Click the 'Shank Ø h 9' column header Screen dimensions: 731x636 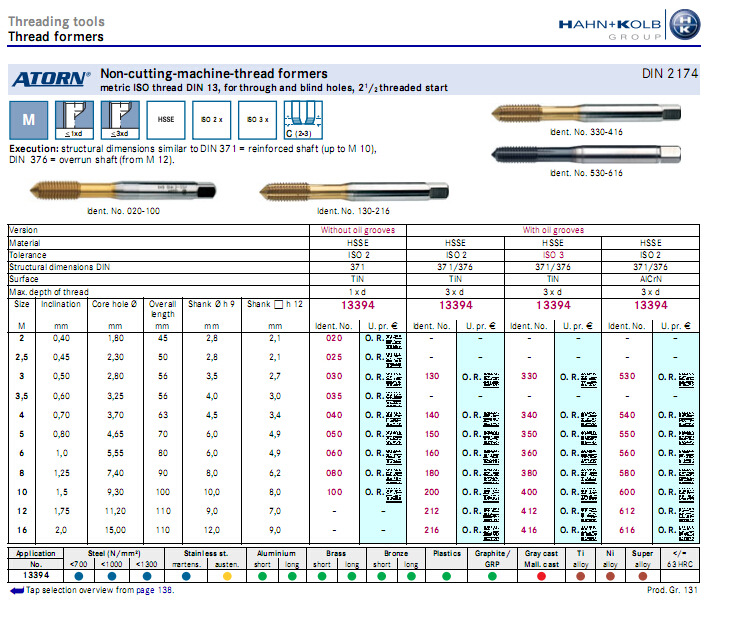click(x=211, y=304)
